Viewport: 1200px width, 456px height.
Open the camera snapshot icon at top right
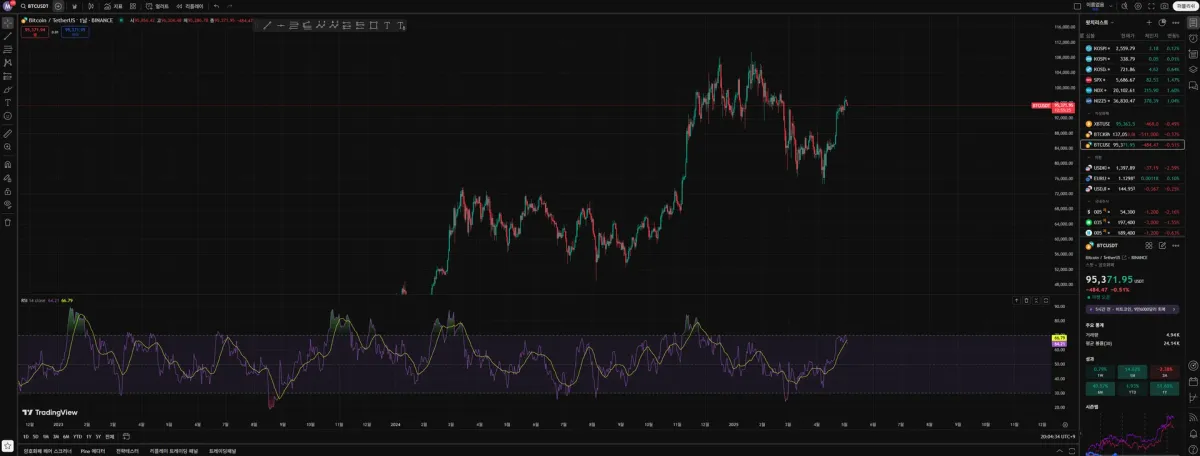click(1163, 6)
